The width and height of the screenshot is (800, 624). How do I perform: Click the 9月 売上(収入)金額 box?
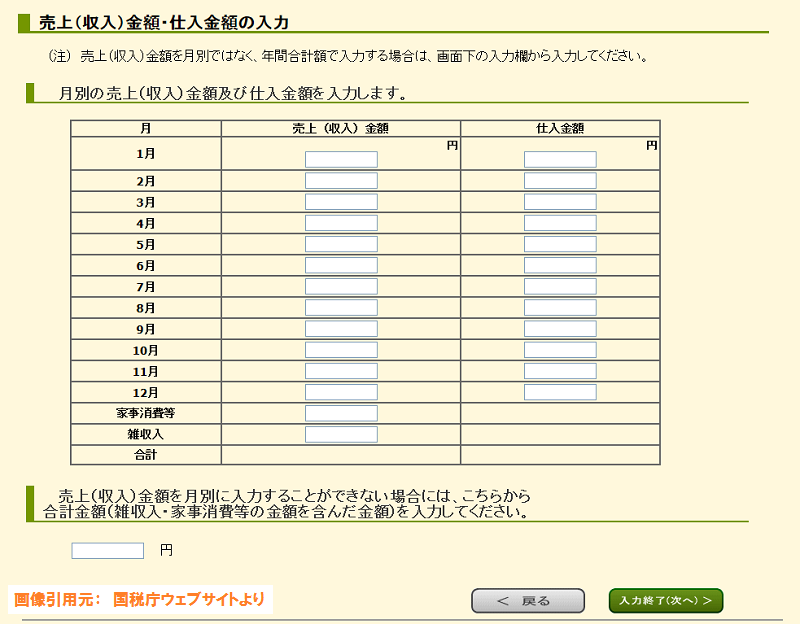click(x=341, y=329)
